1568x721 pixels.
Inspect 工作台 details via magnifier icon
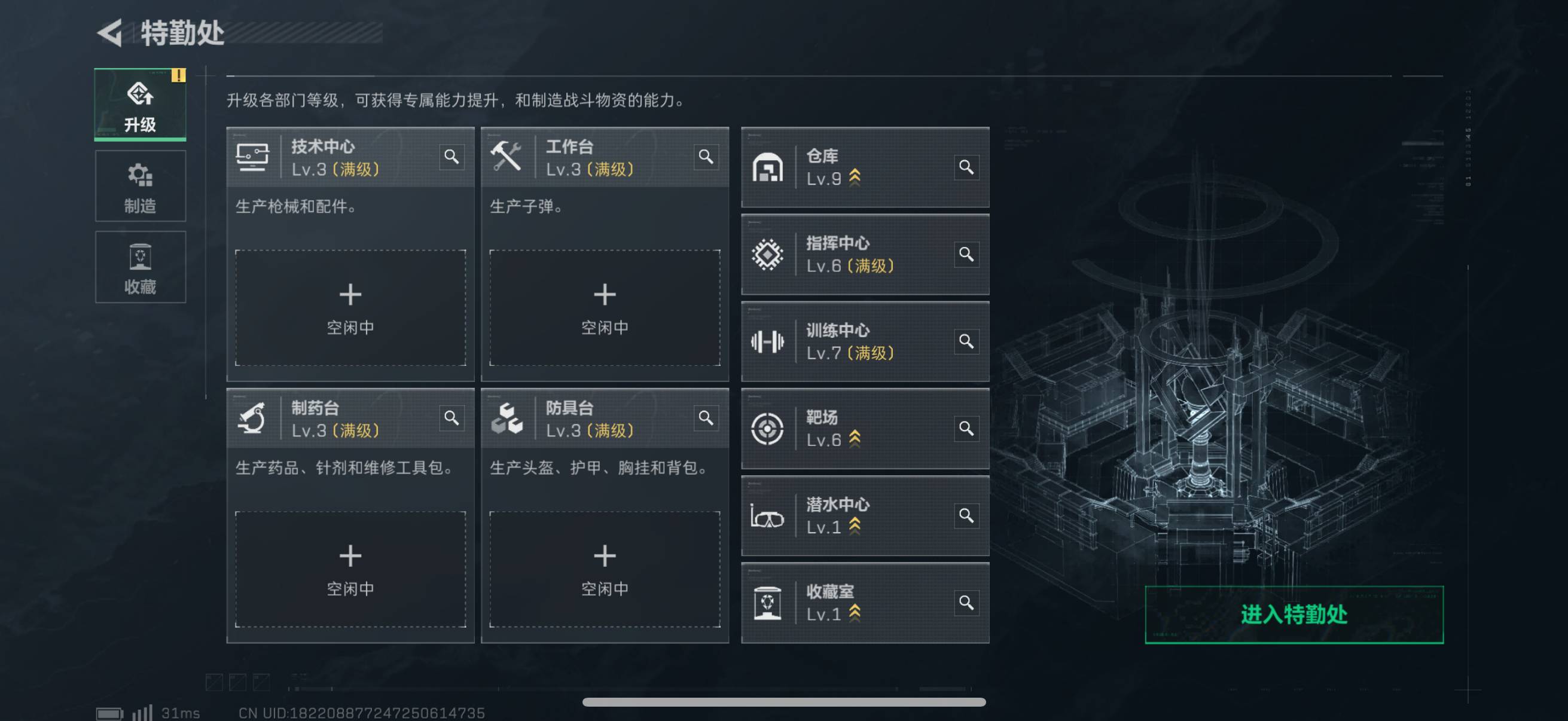point(706,157)
